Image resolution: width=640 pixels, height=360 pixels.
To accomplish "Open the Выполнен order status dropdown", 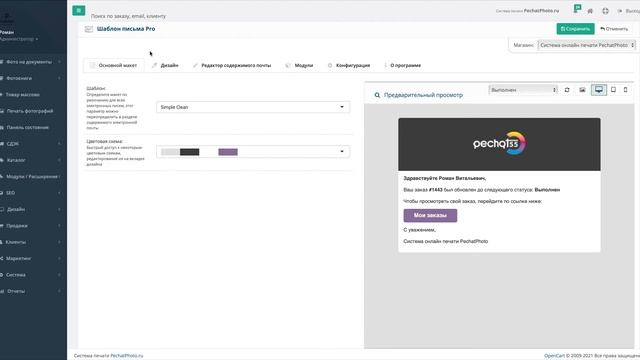I will 523,90.
